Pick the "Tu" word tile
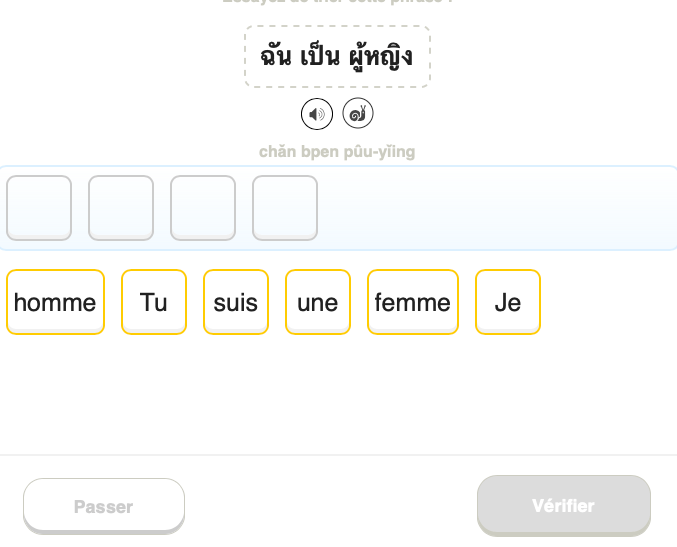Viewport: 677px width, 547px height. click(x=154, y=302)
